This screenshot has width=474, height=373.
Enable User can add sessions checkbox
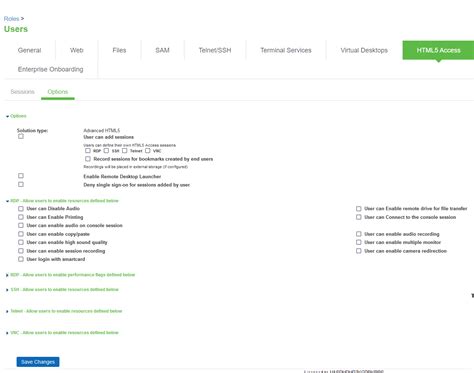pyautogui.click(x=21, y=136)
